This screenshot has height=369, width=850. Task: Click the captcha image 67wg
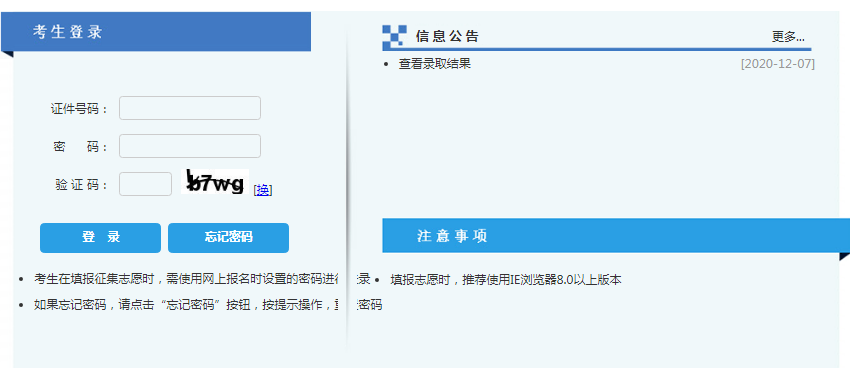click(215, 182)
